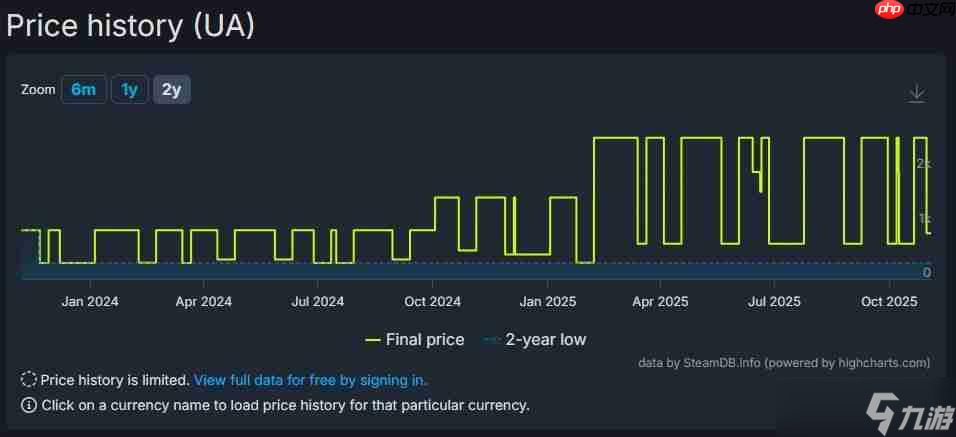Click the chart download icon
This screenshot has width=956, height=437.
[916, 93]
